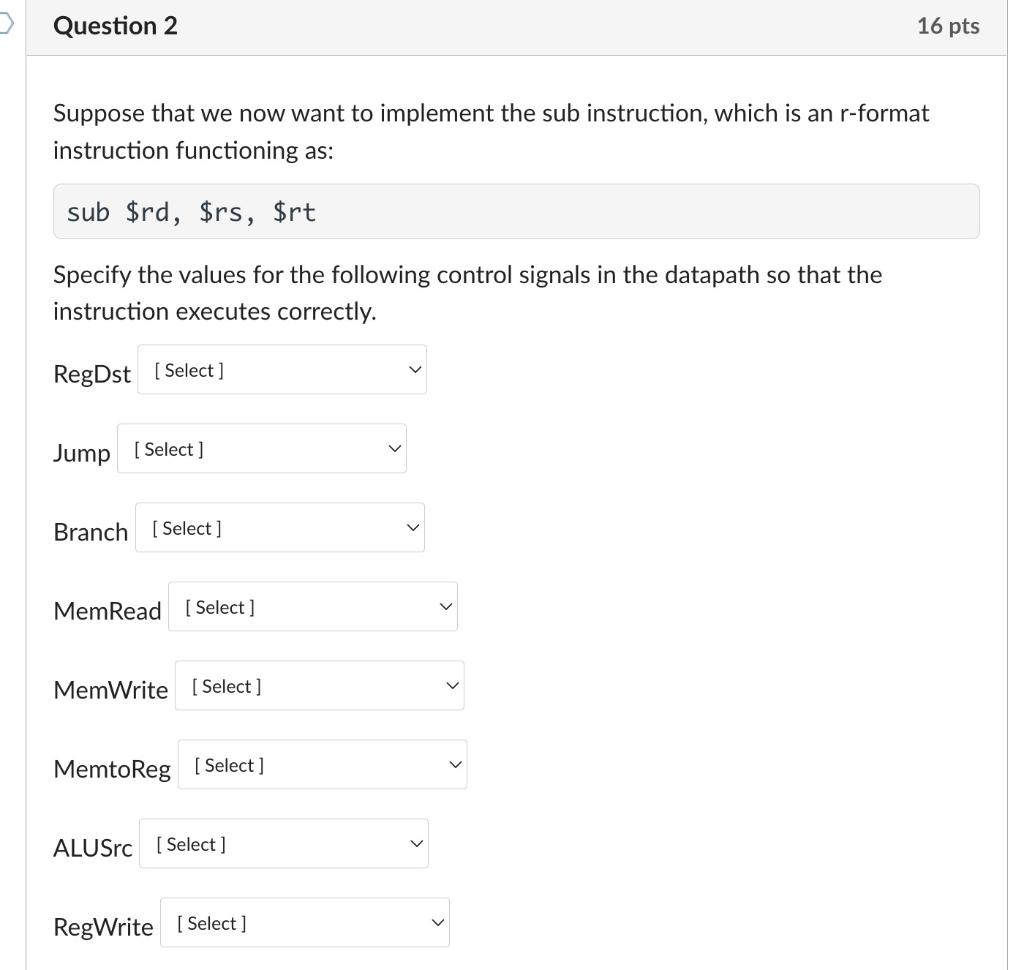Open the MemtoReg select dropdown

tap(322, 764)
